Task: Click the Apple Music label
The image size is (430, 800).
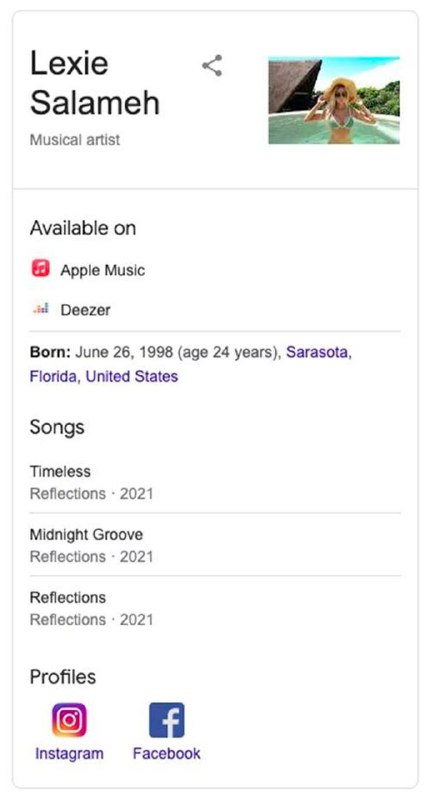Action: click(103, 270)
